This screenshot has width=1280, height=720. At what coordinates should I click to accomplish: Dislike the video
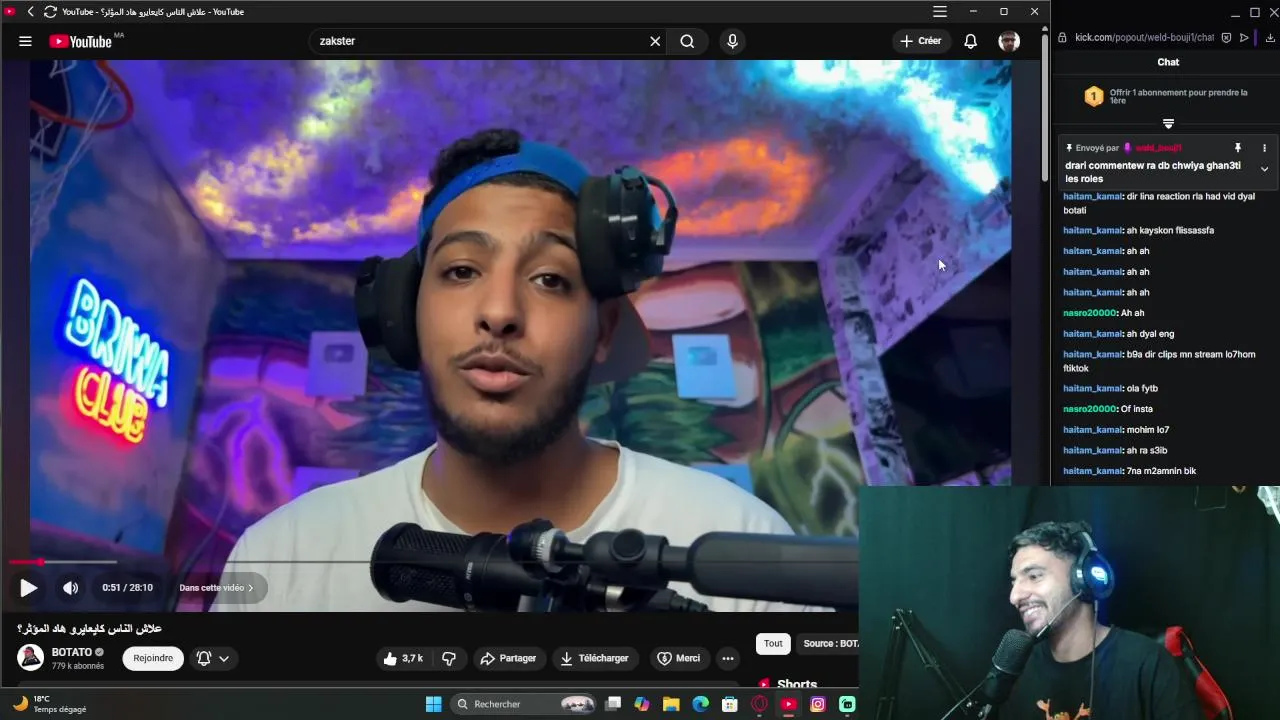449,658
